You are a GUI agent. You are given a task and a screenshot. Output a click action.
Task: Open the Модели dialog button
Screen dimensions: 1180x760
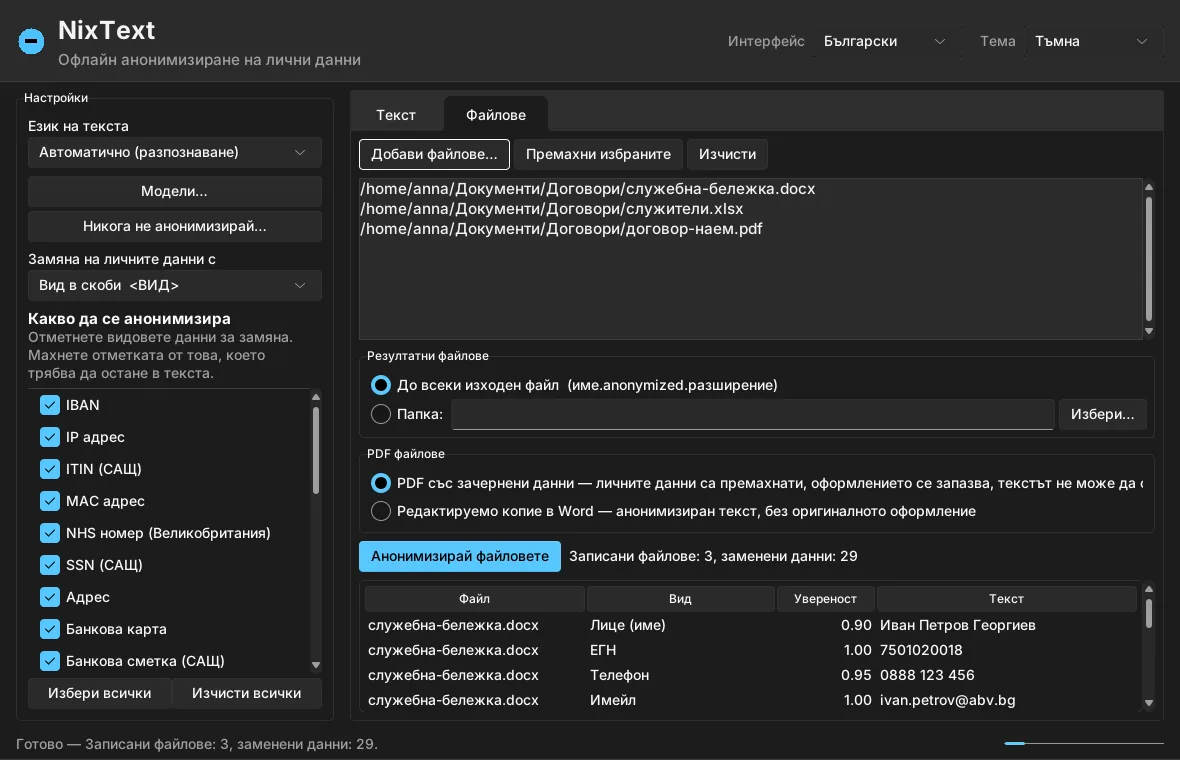click(x=175, y=191)
